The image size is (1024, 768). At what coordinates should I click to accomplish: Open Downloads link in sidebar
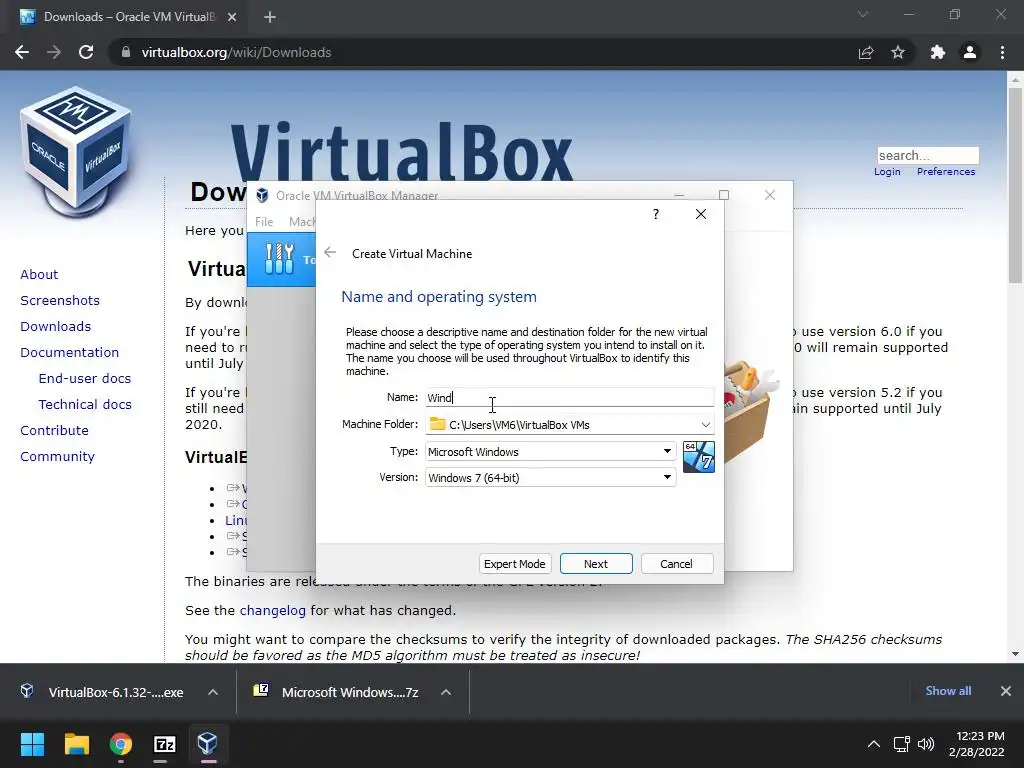pos(56,326)
